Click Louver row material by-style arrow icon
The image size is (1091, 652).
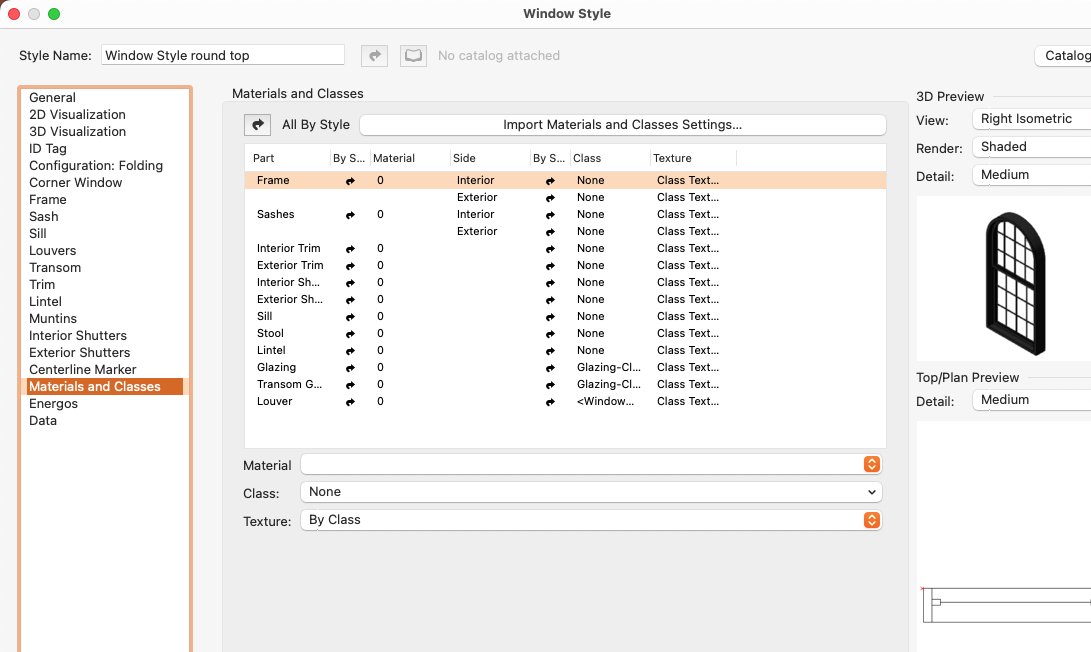coord(350,402)
